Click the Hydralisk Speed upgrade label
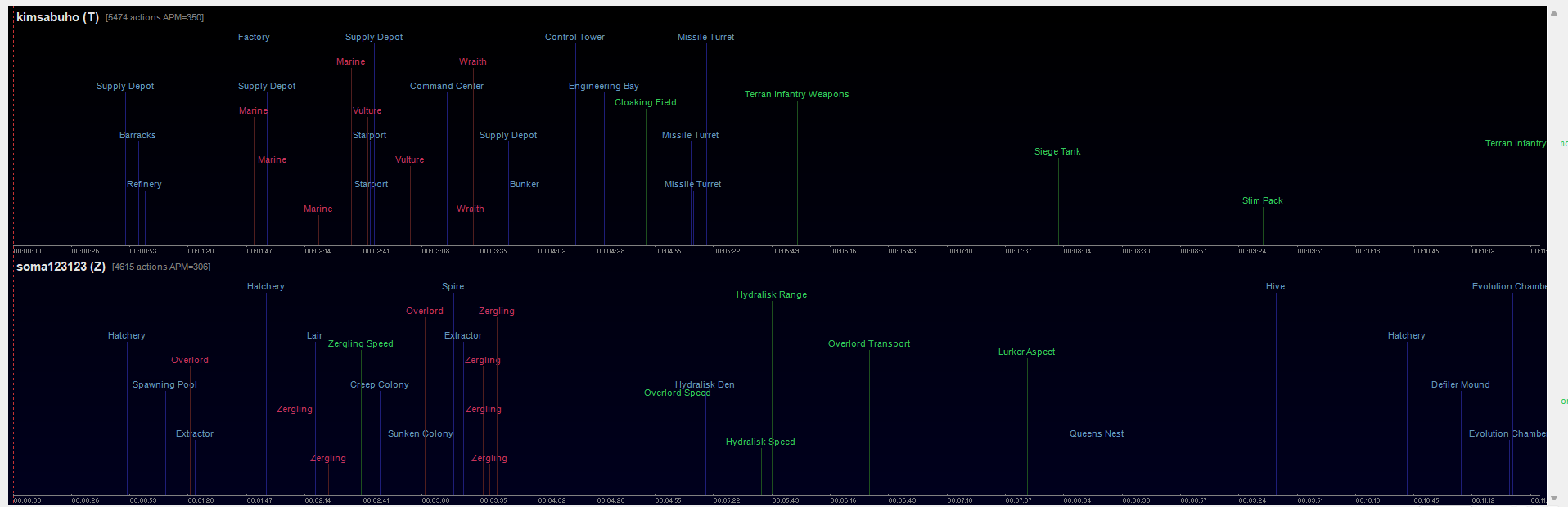The image size is (1568, 507). pos(760,442)
